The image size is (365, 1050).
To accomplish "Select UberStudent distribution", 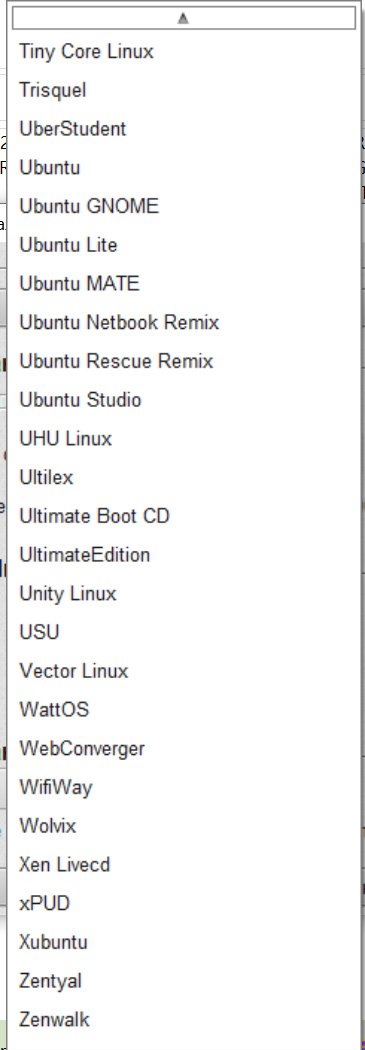I will (x=184, y=129).
